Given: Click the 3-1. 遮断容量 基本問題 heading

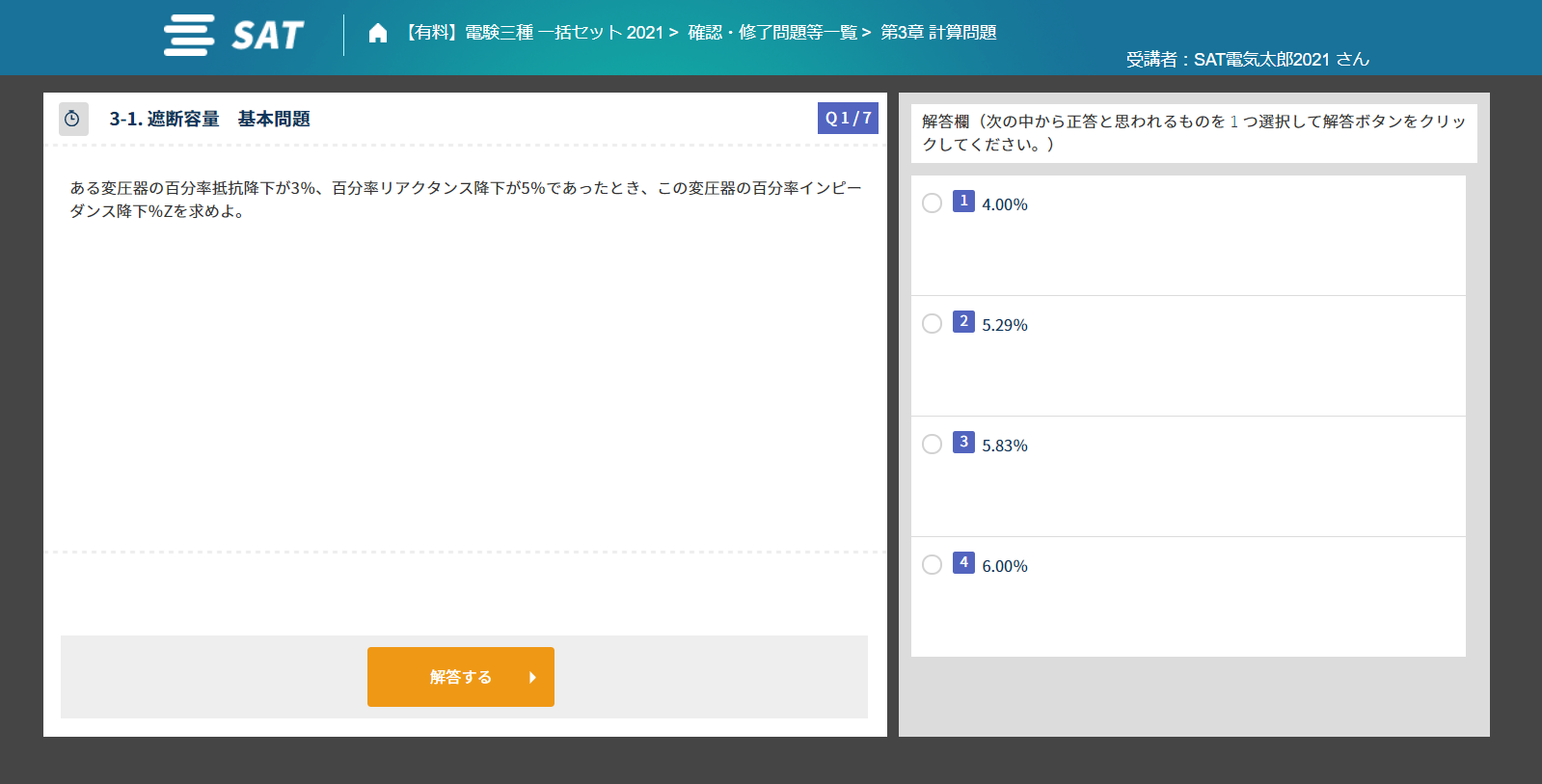Looking at the screenshot, I should [x=209, y=119].
